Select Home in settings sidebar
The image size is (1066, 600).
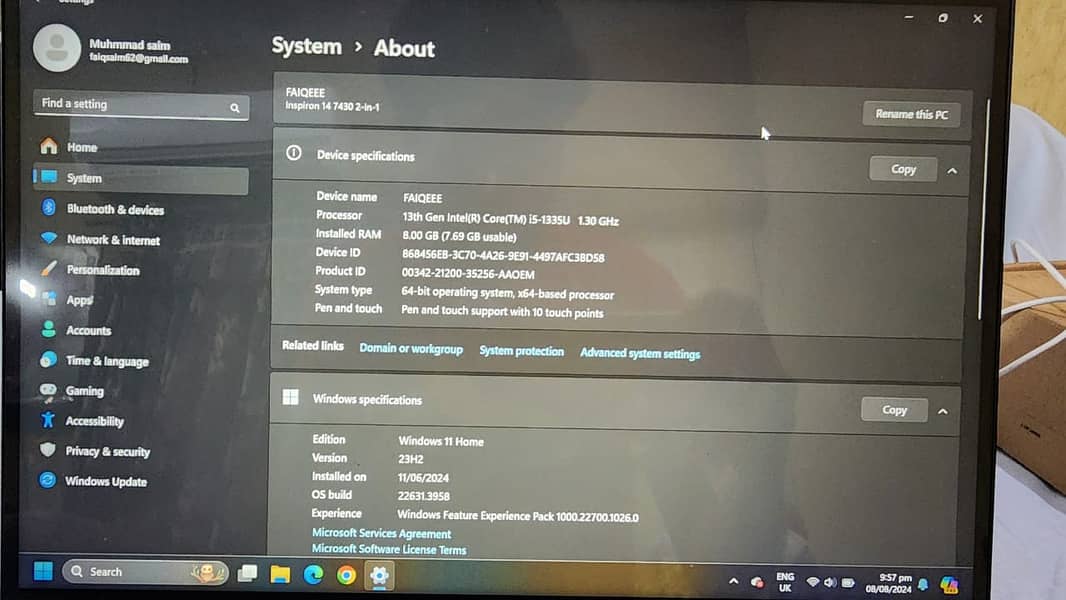(x=81, y=147)
